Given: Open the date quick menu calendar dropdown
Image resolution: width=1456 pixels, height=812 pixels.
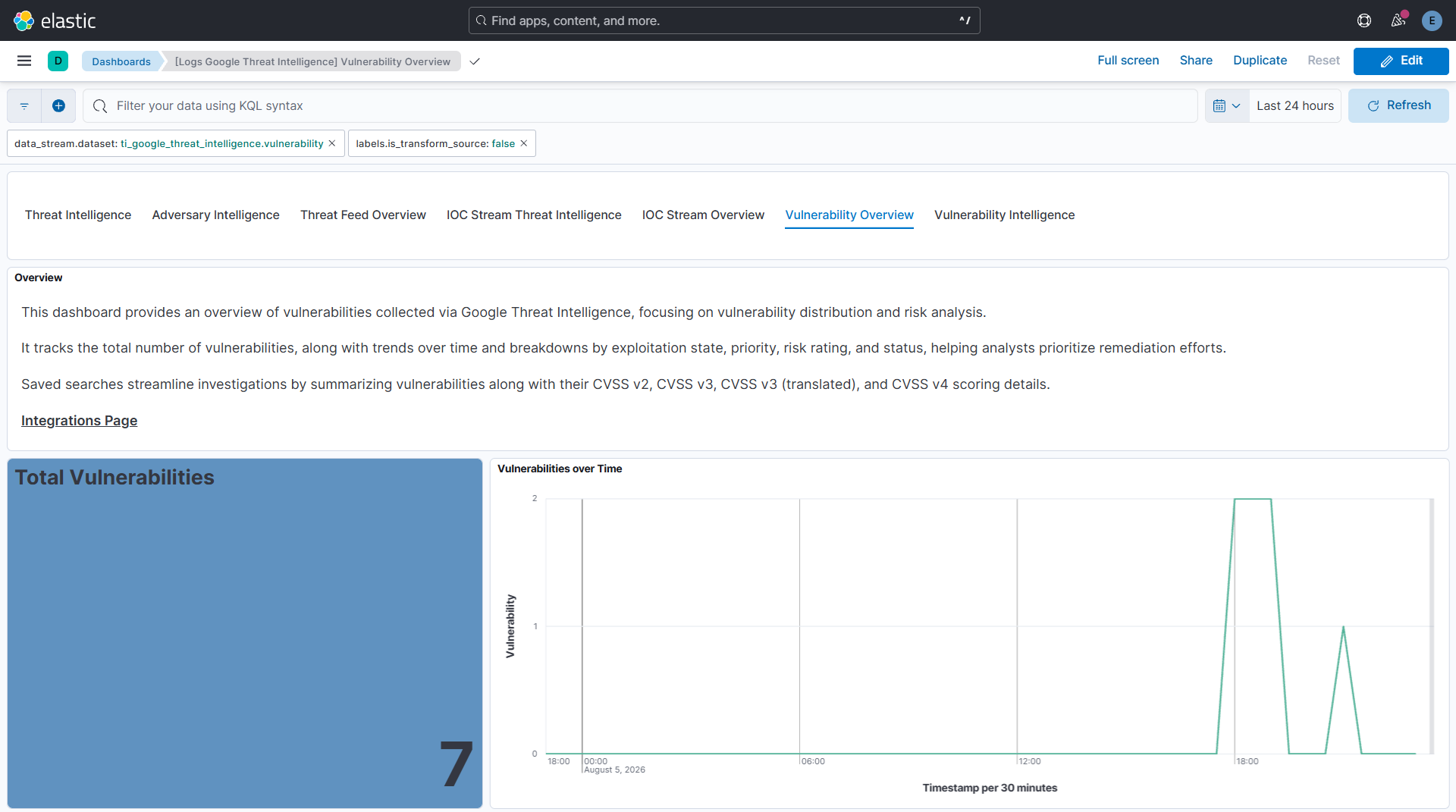Looking at the screenshot, I should (x=1226, y=106).
